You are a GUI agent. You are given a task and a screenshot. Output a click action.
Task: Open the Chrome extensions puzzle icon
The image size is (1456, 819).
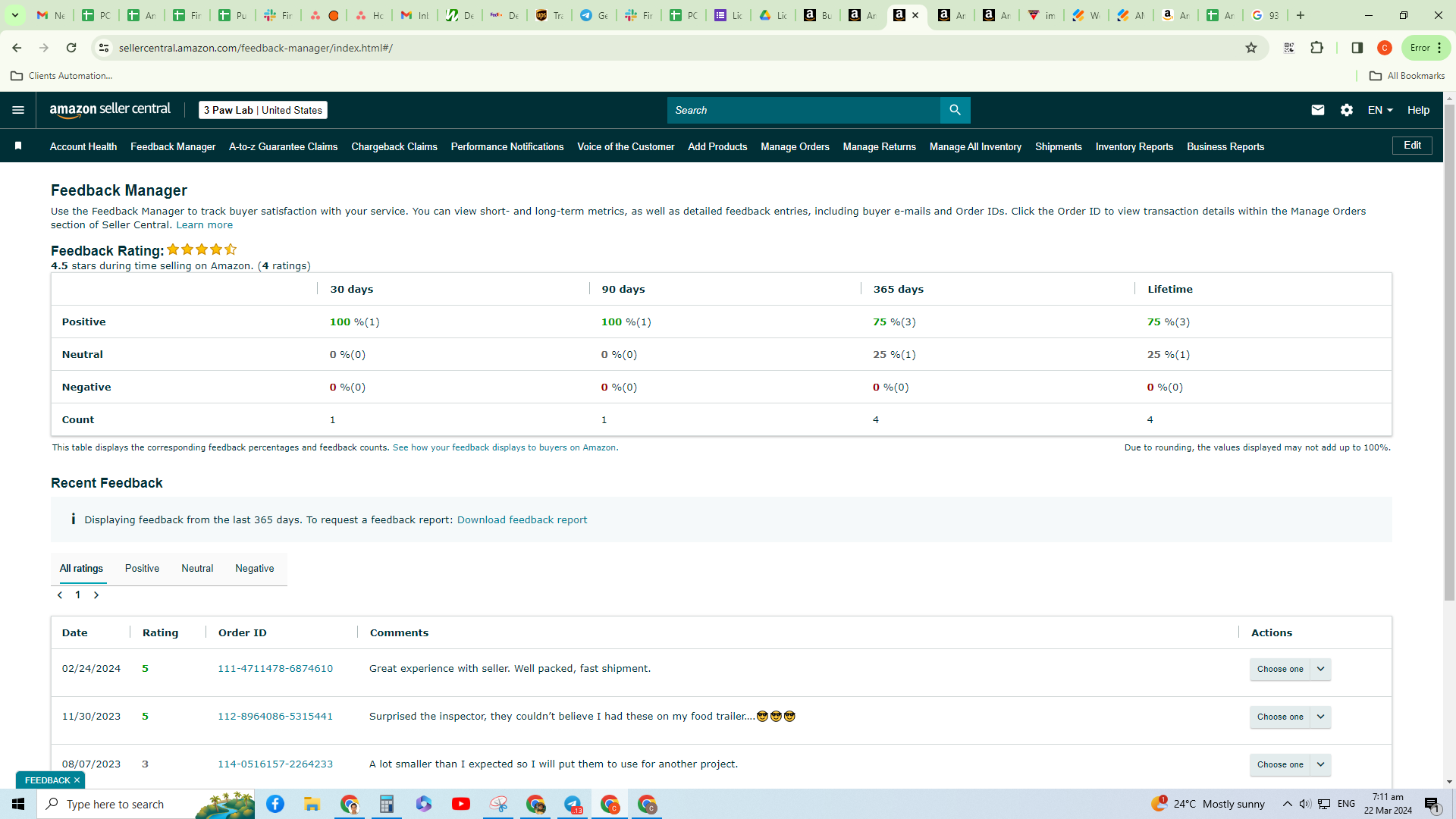tap(1316, 48)
